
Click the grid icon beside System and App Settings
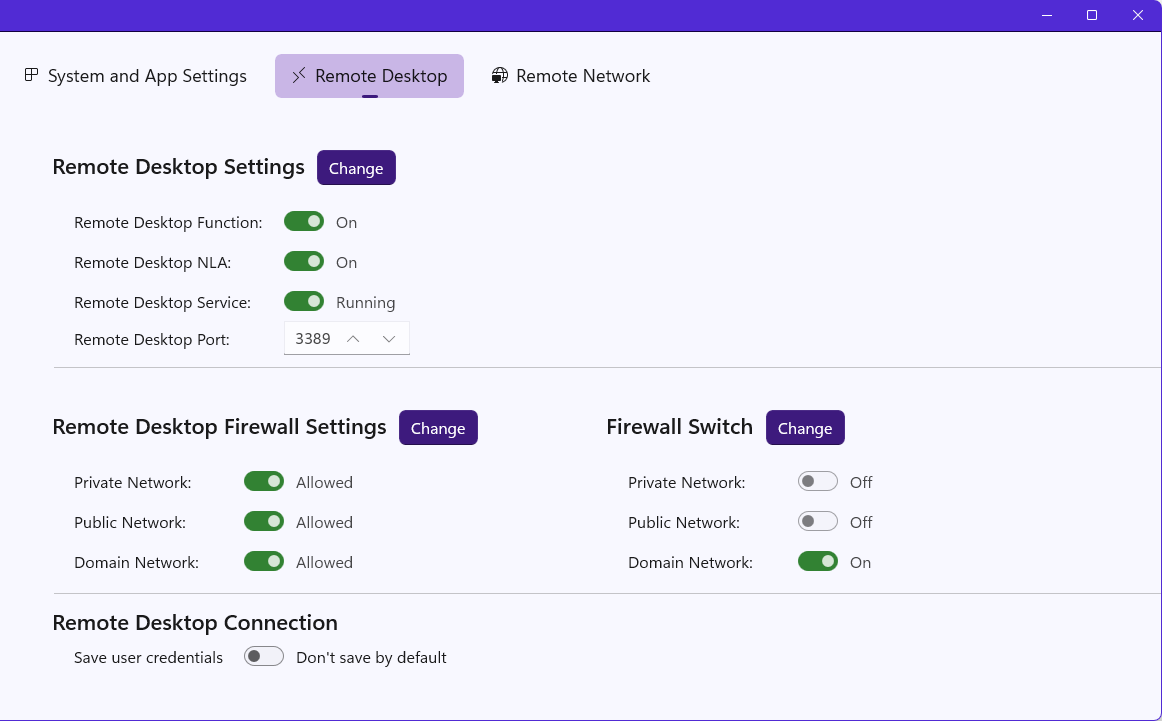[31, 75]
